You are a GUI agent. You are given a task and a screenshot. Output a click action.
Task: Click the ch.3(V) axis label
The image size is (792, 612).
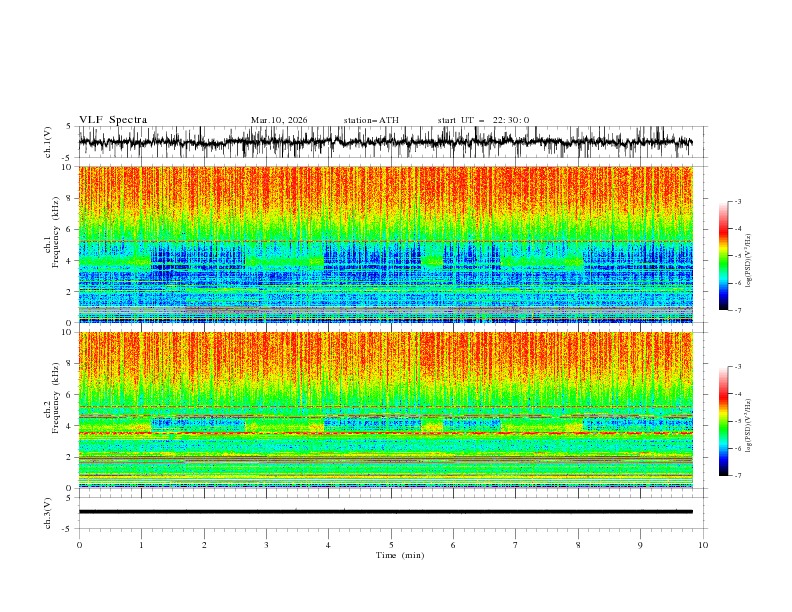point(48,513)
